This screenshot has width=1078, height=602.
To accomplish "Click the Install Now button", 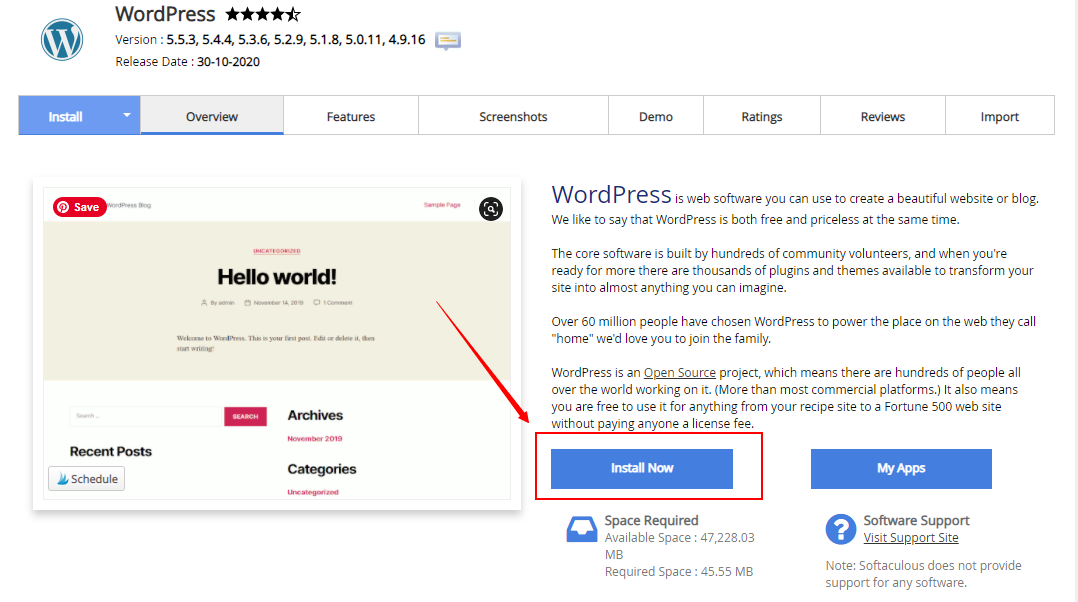I will tap(641, 469).
